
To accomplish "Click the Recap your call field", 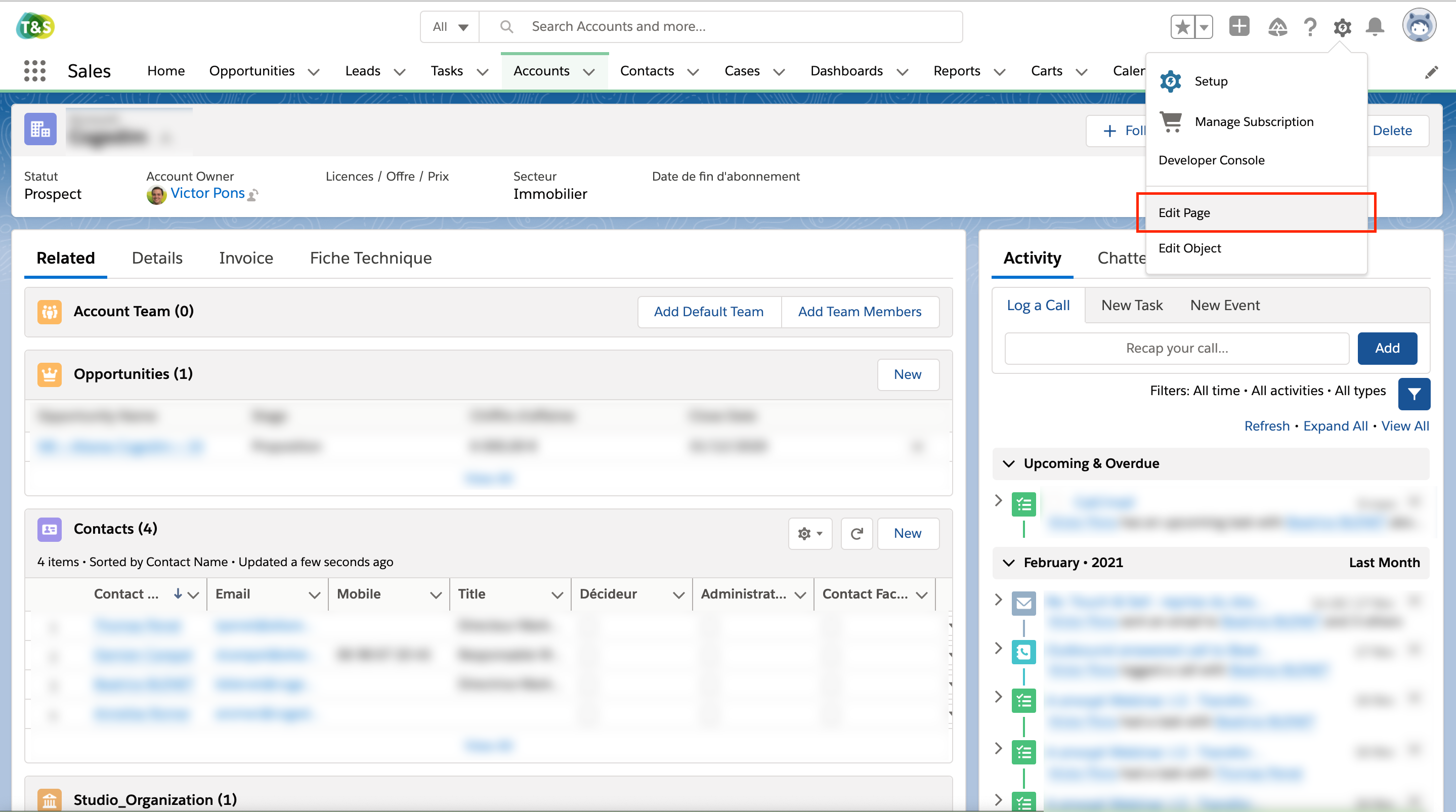I will click(1177, 348).
